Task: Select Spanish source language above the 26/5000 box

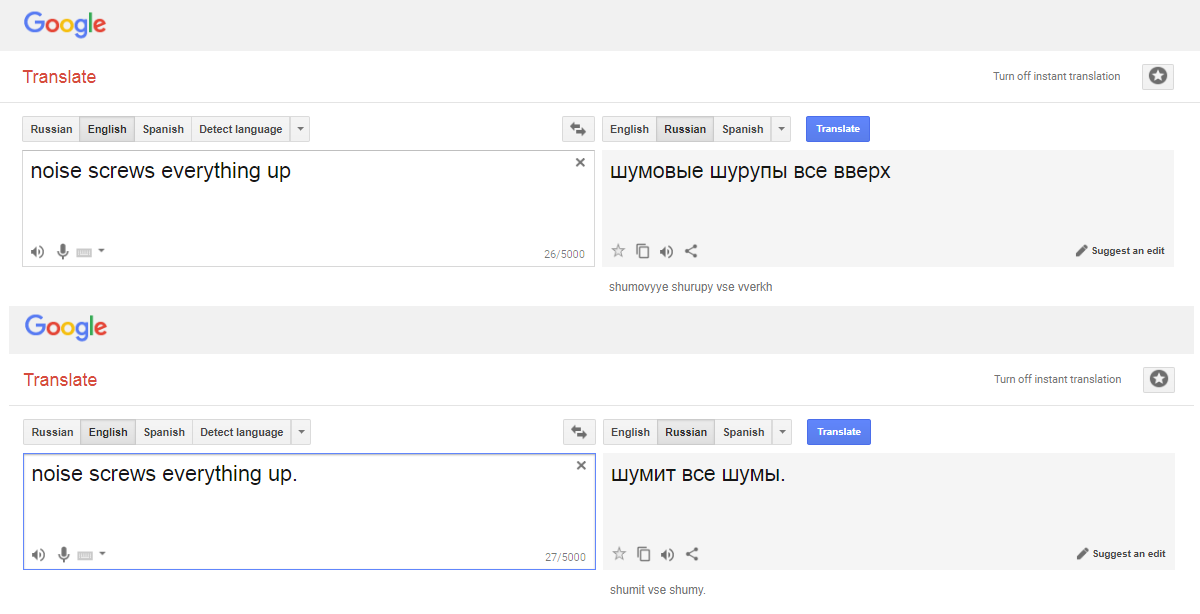Action: (x=163, y=129)
